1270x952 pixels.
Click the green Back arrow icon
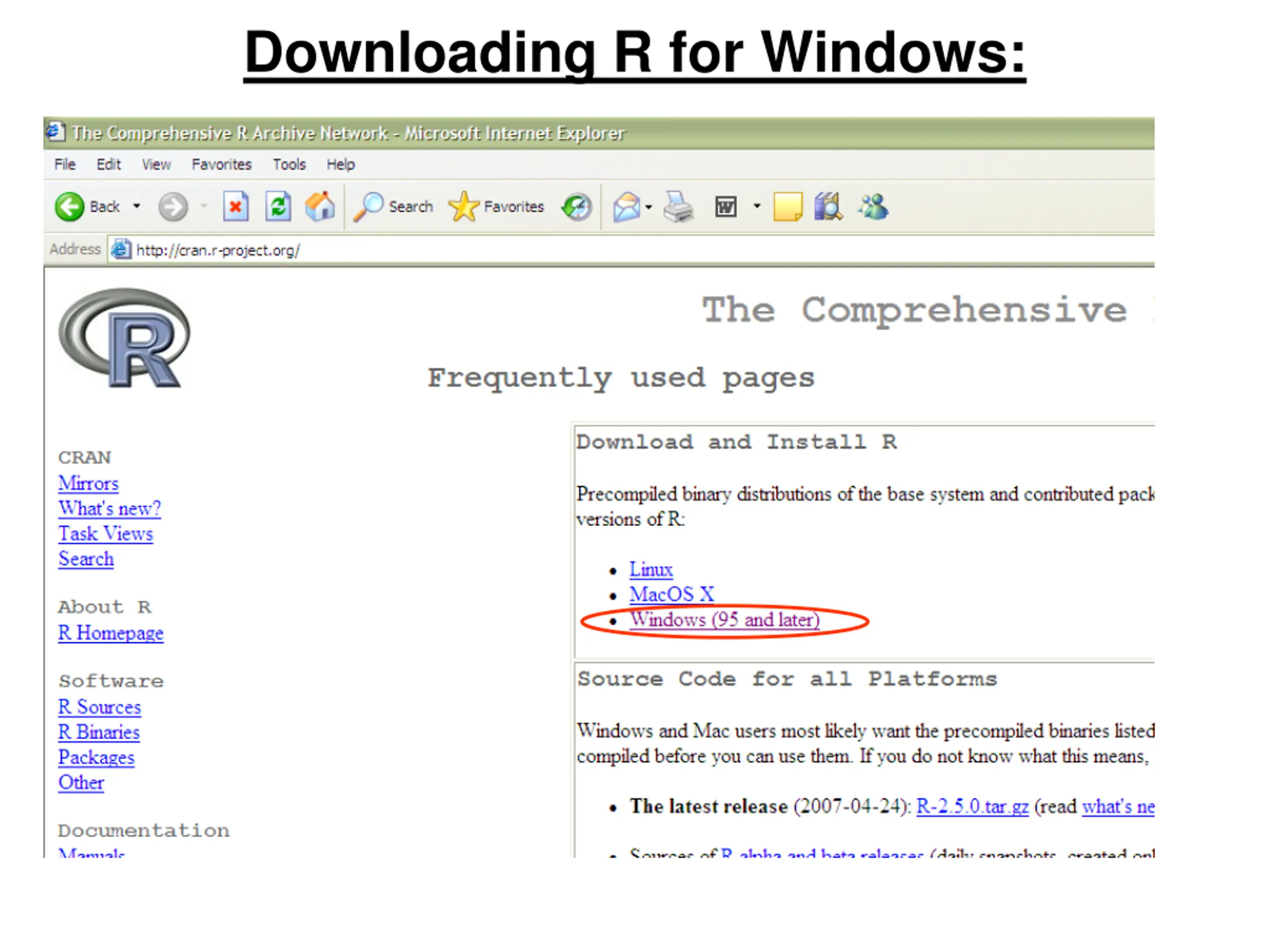coord(69,207)
